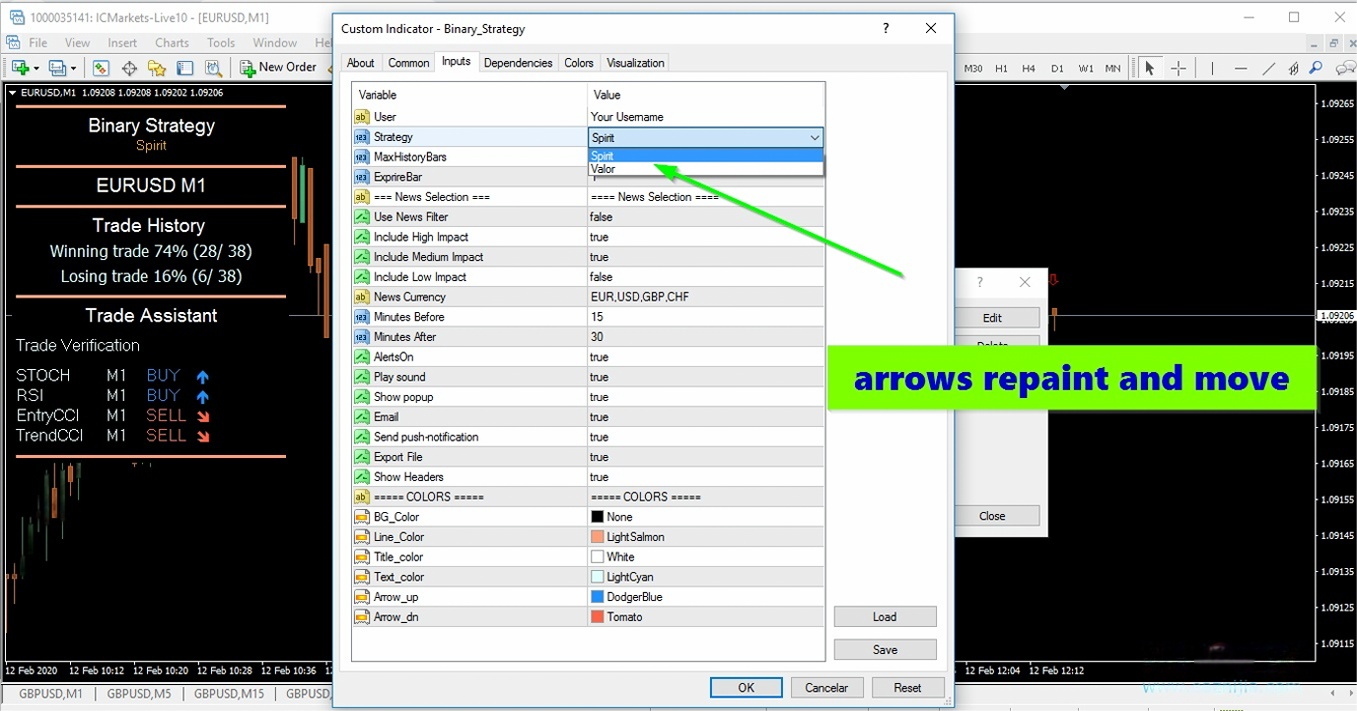Open the View menu
The width and height of the screenshot is (1357, 711).
[x=77, y=43]
